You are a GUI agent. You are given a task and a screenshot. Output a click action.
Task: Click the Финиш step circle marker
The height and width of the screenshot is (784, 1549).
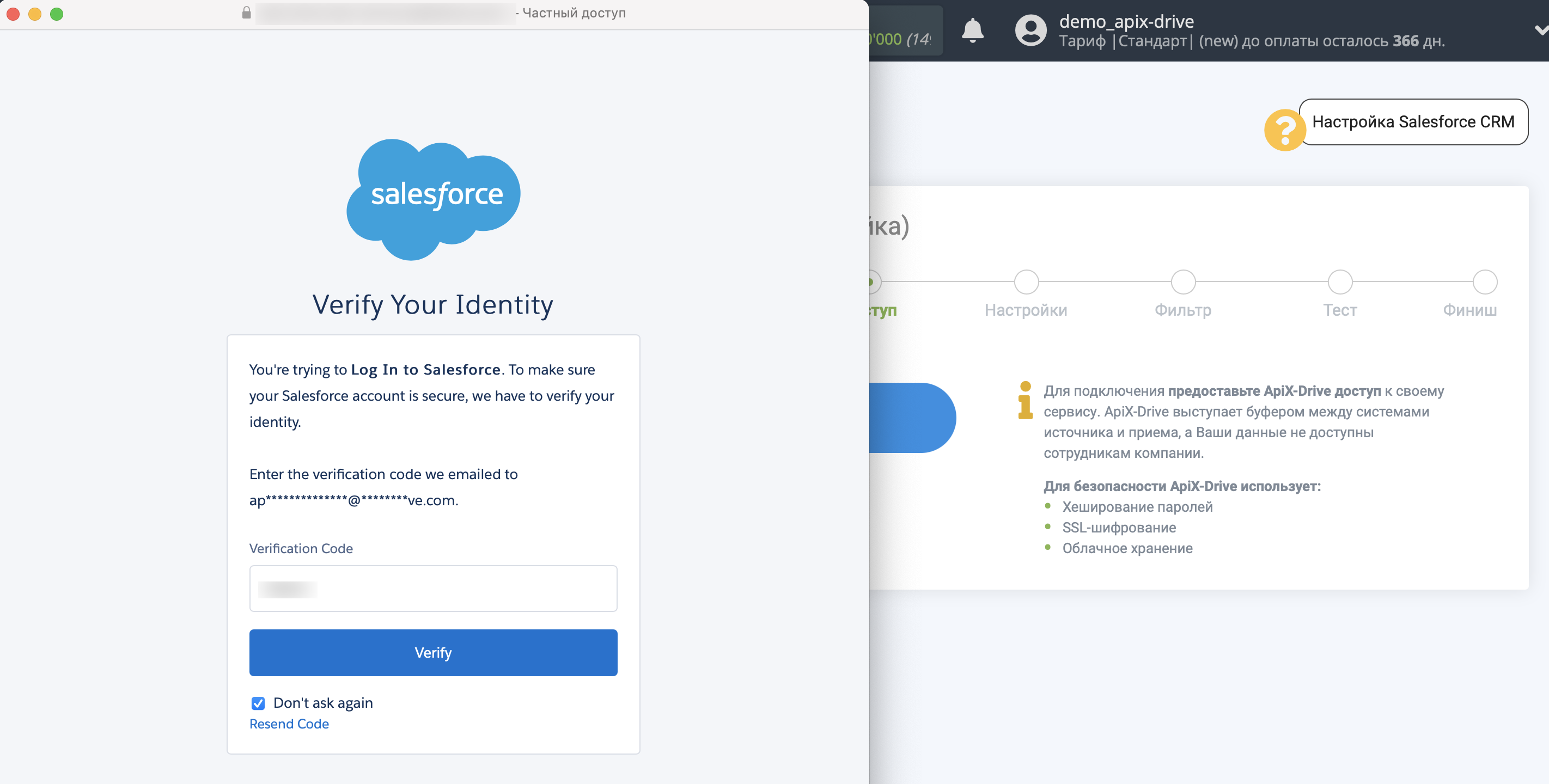click(x=1485, y=281)
